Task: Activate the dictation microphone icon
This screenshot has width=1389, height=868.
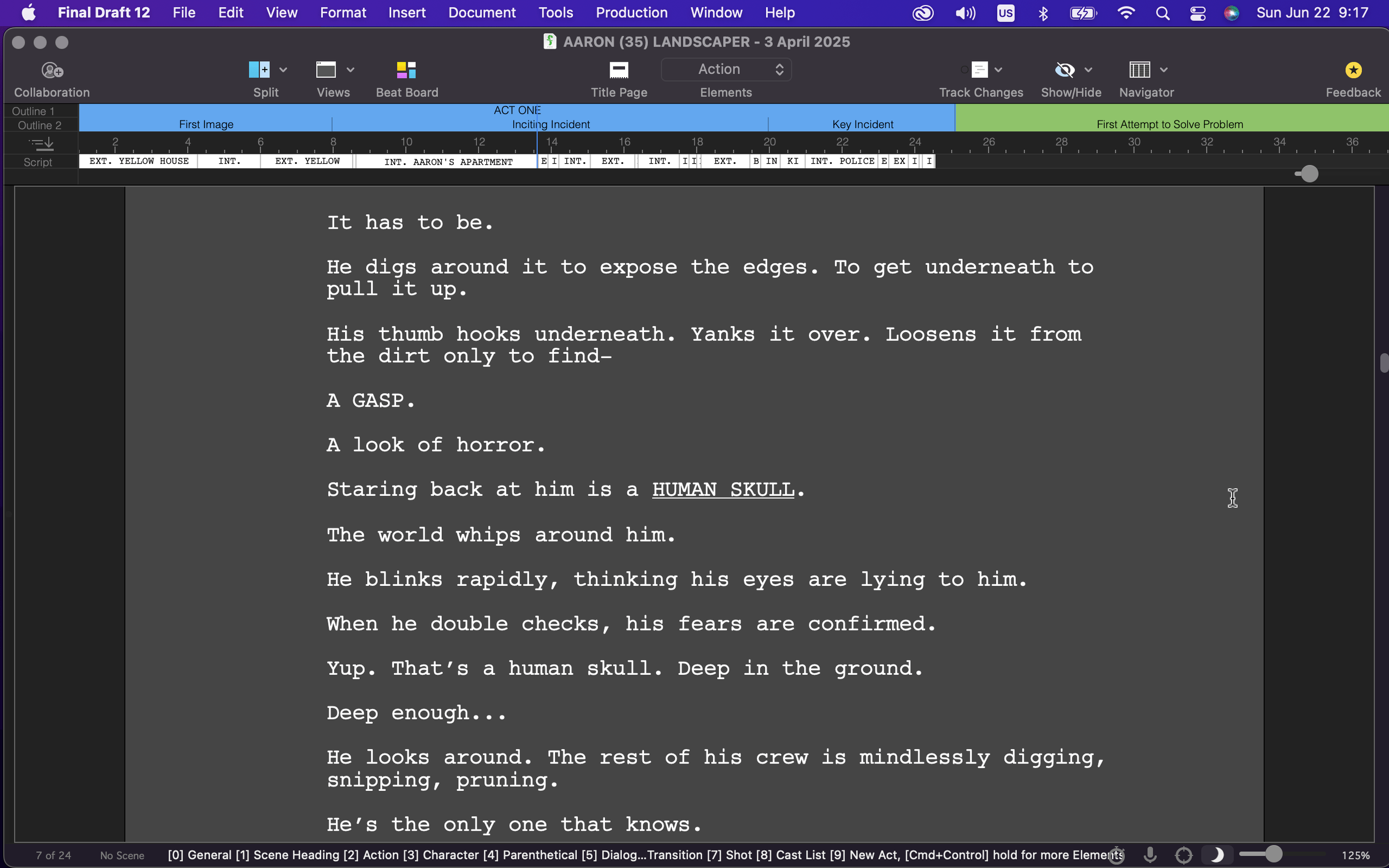Action: click(1150, 855)
